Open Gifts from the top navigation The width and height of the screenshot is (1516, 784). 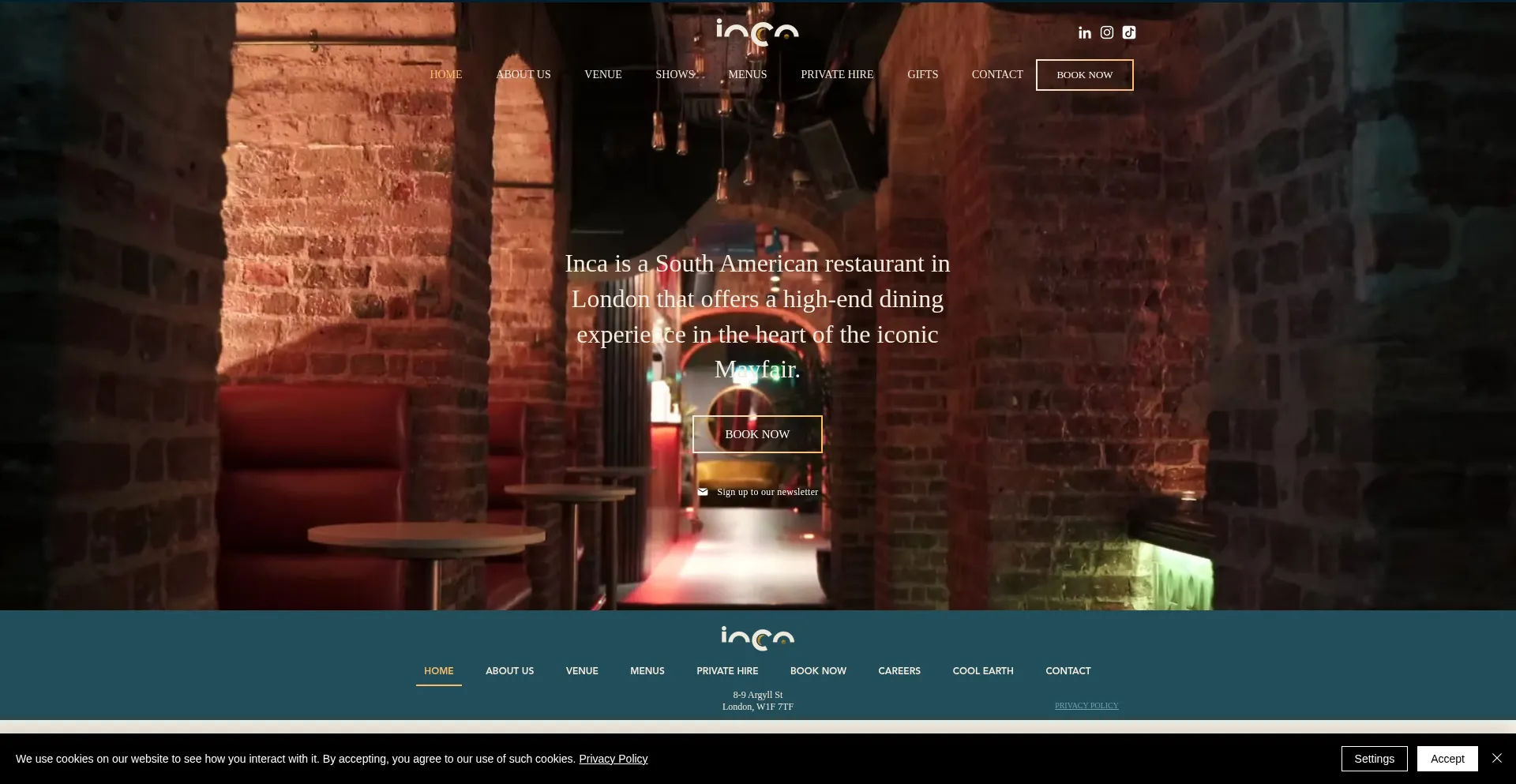pos(922,74)
